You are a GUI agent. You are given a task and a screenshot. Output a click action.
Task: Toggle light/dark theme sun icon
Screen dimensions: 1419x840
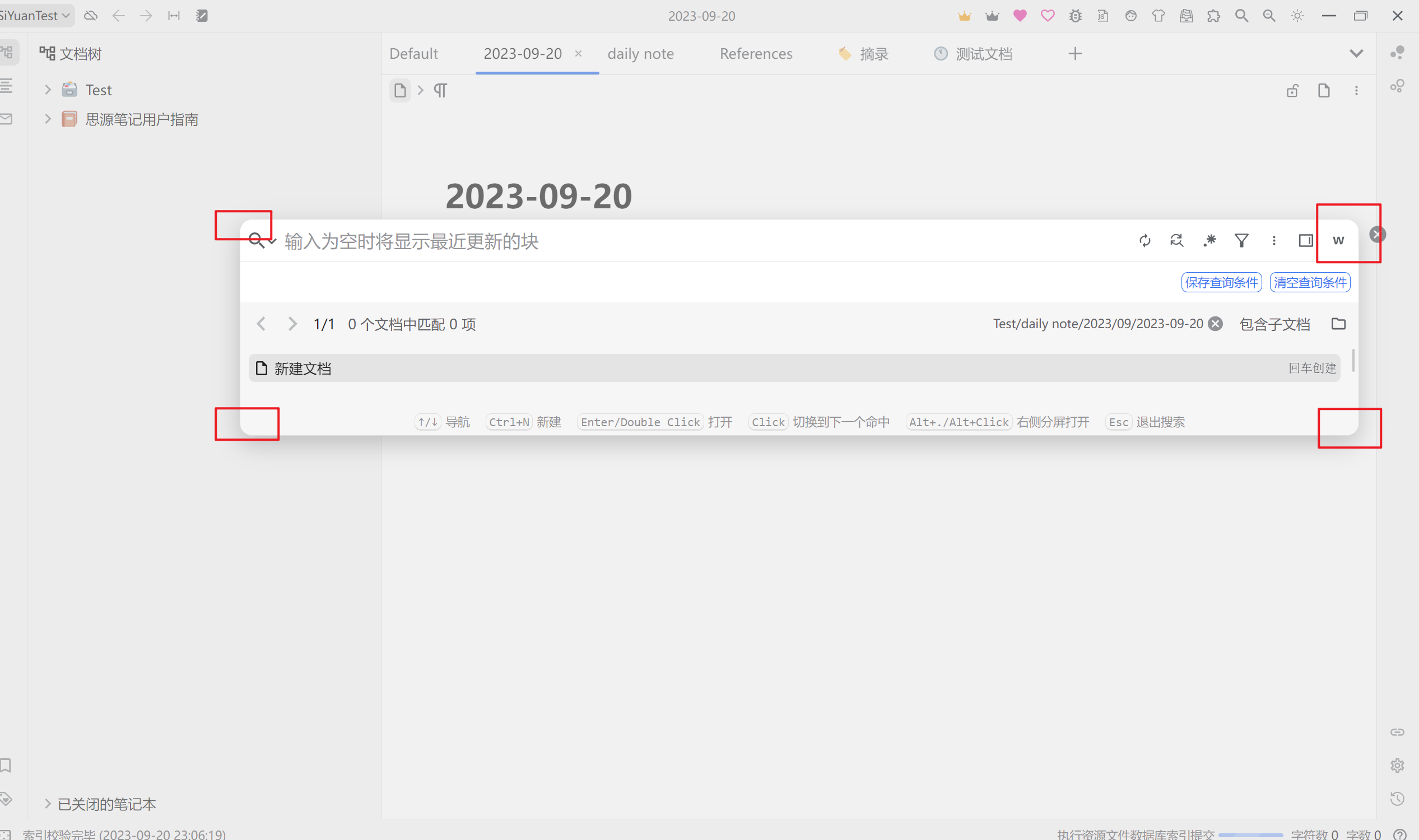1297,16
